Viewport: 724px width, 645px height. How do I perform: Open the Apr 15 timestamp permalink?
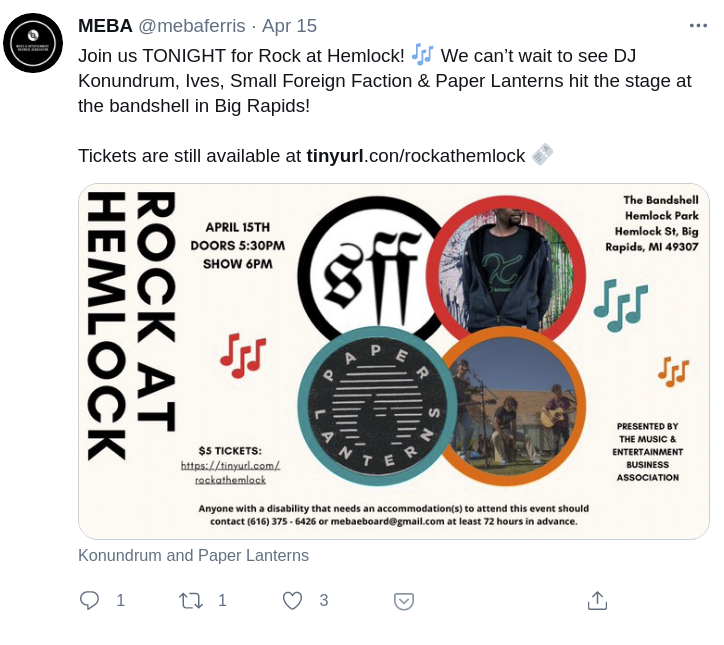click(290, 26)
